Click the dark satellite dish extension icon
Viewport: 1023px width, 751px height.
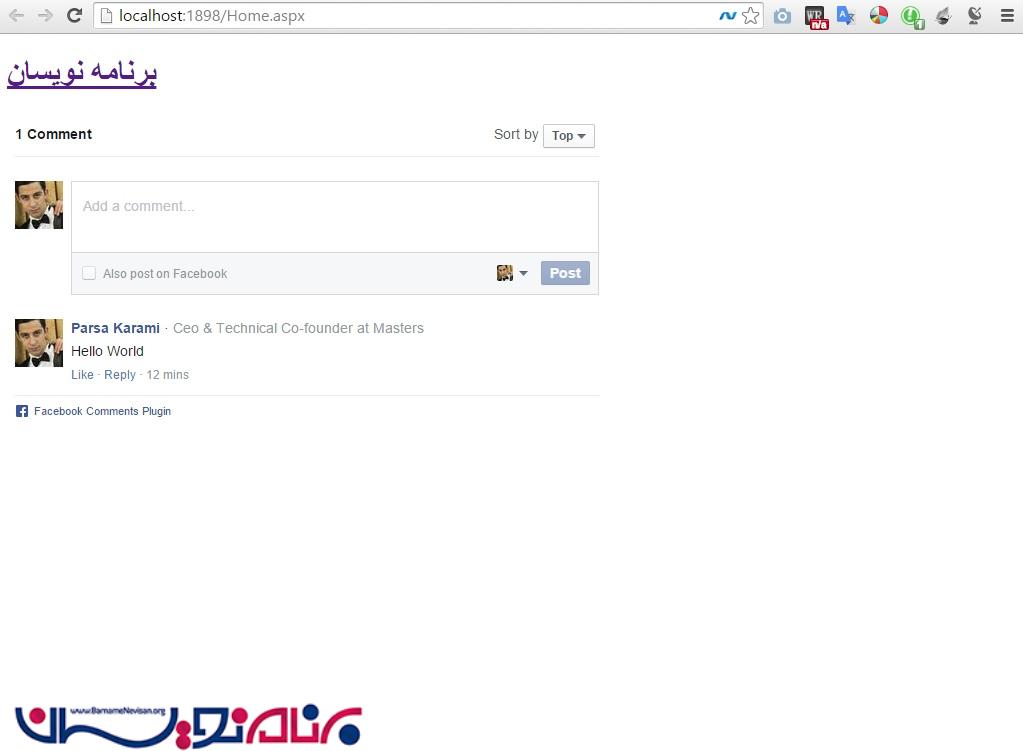(975, 16)
